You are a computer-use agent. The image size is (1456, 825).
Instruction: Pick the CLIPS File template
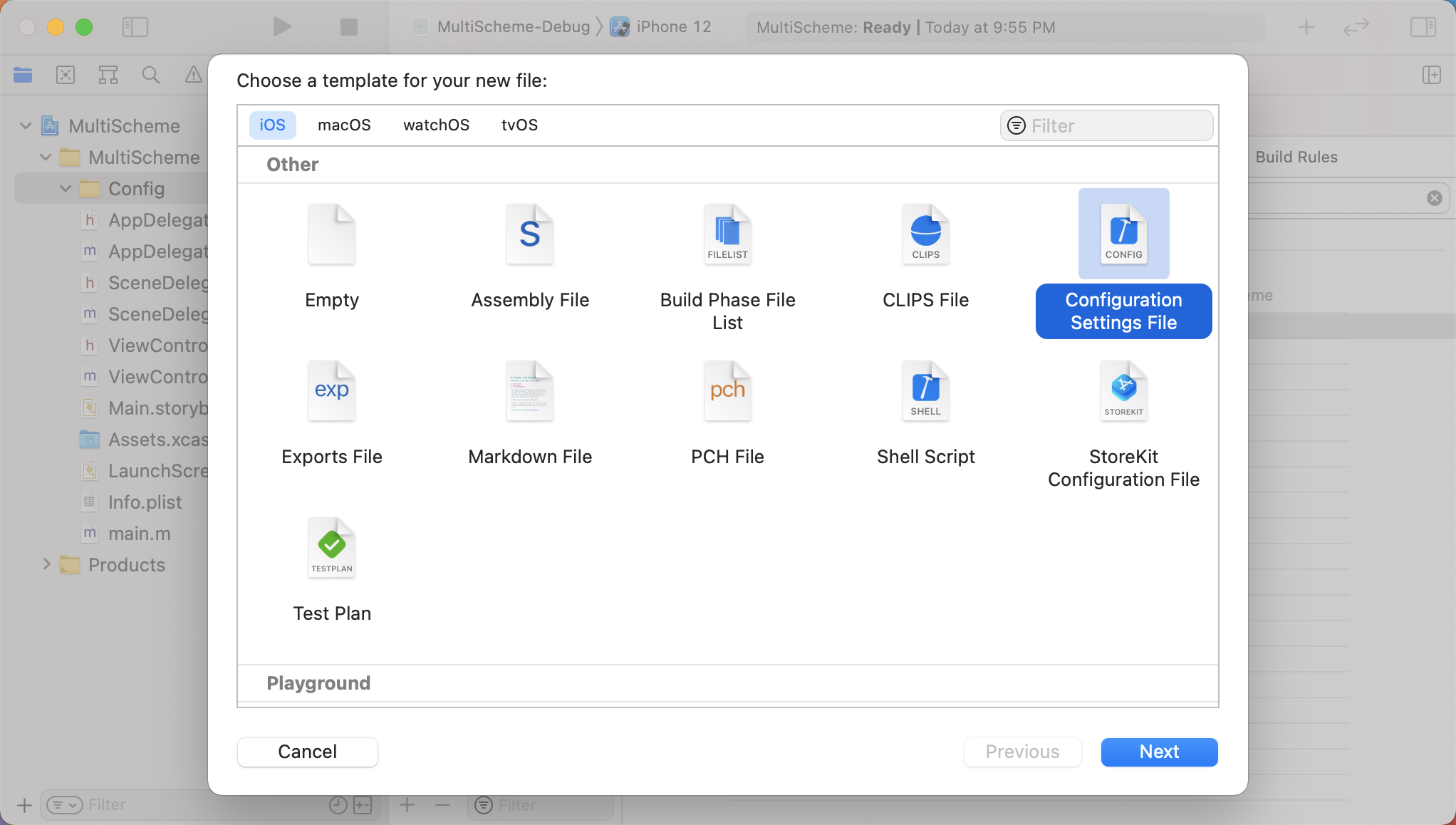coord(925,234)
